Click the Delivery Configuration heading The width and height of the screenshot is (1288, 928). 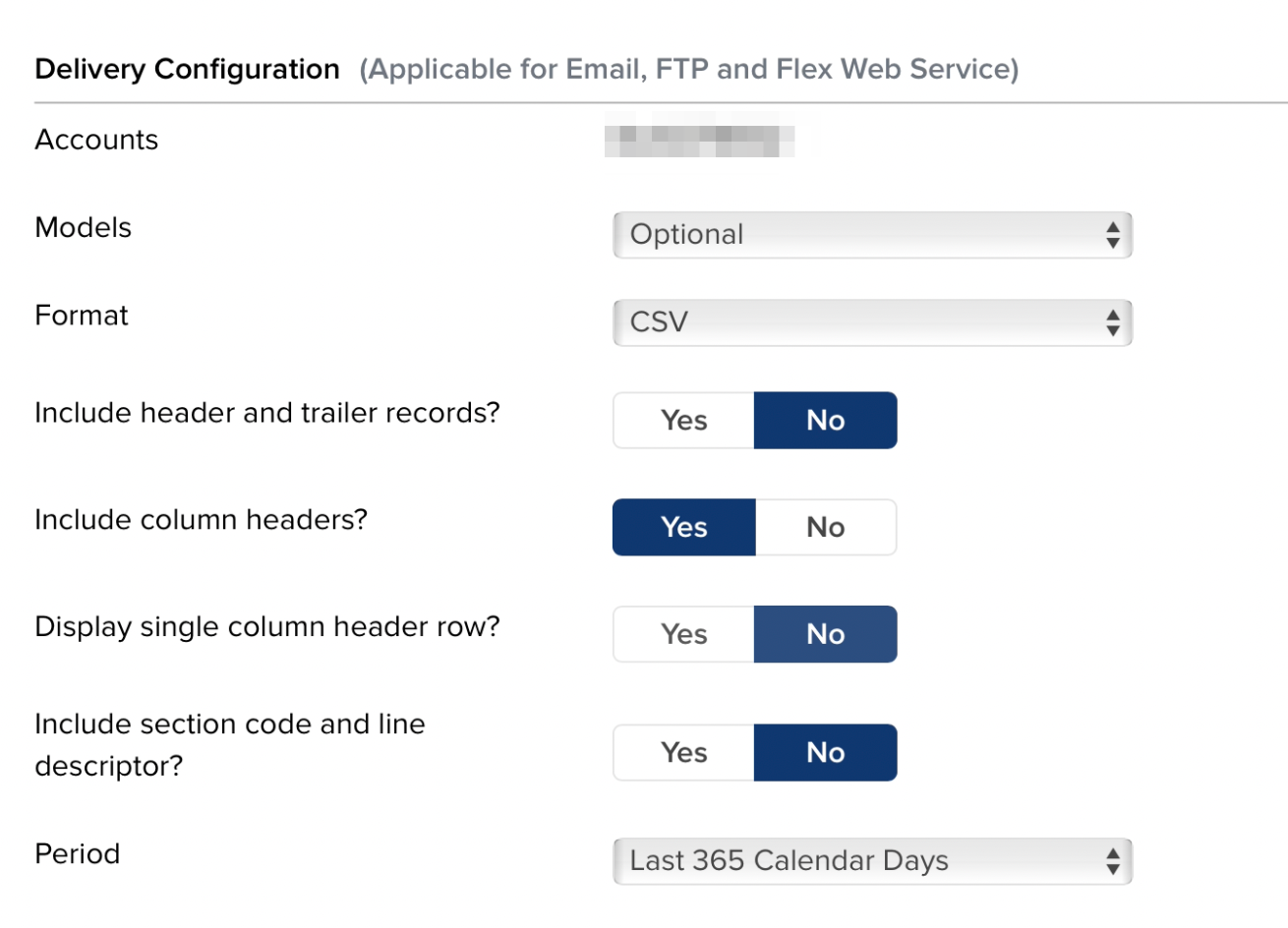pos(187,68)
